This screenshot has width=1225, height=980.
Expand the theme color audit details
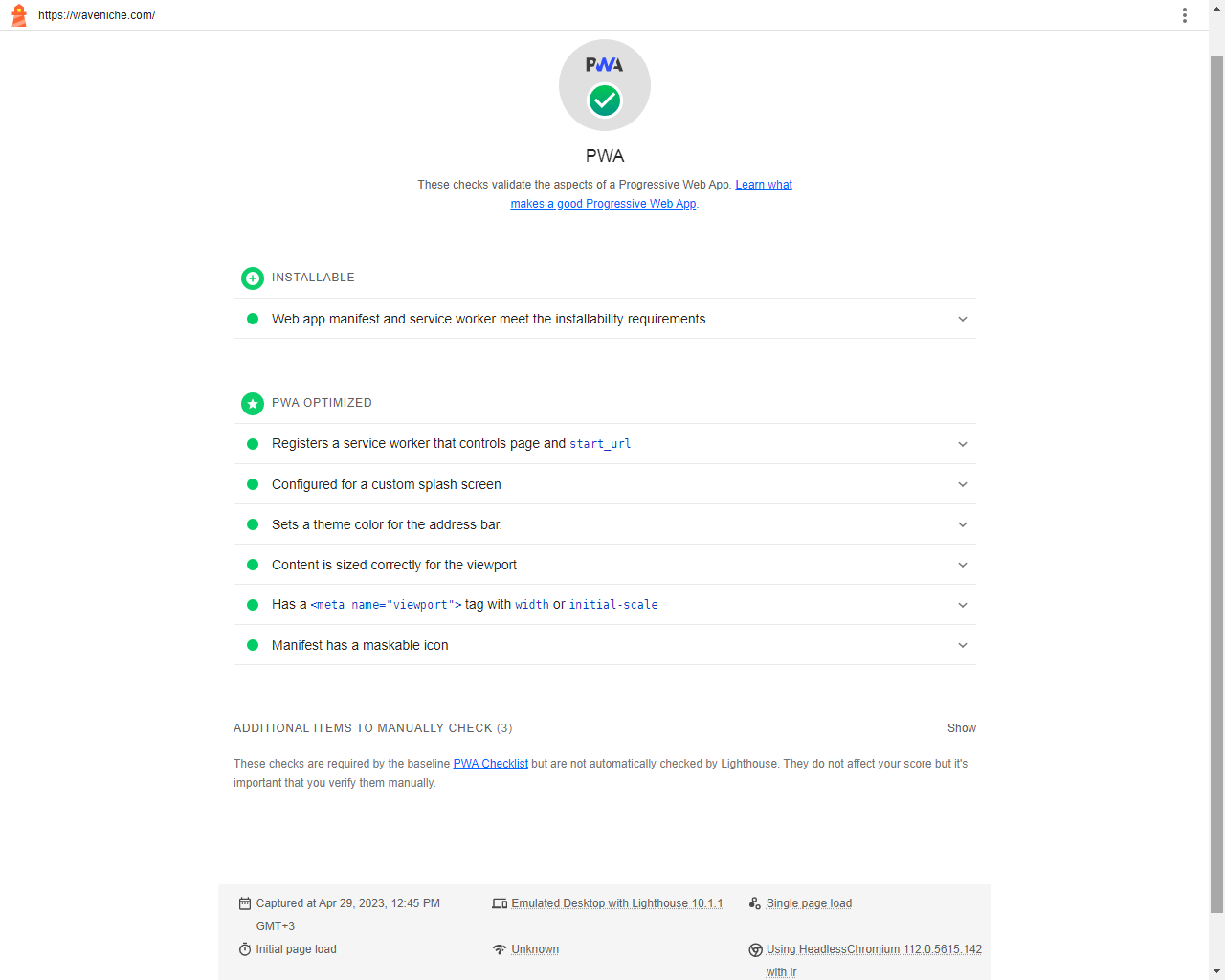point(963,524)
